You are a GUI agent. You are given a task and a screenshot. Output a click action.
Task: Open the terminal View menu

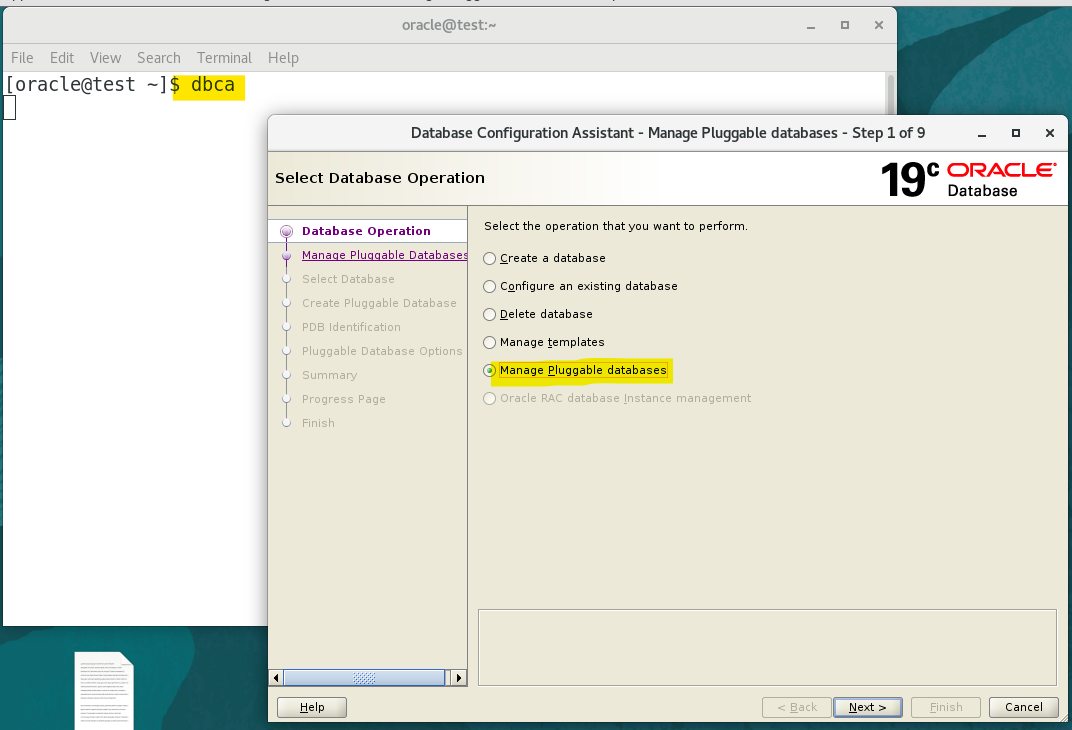coord(105,58)
